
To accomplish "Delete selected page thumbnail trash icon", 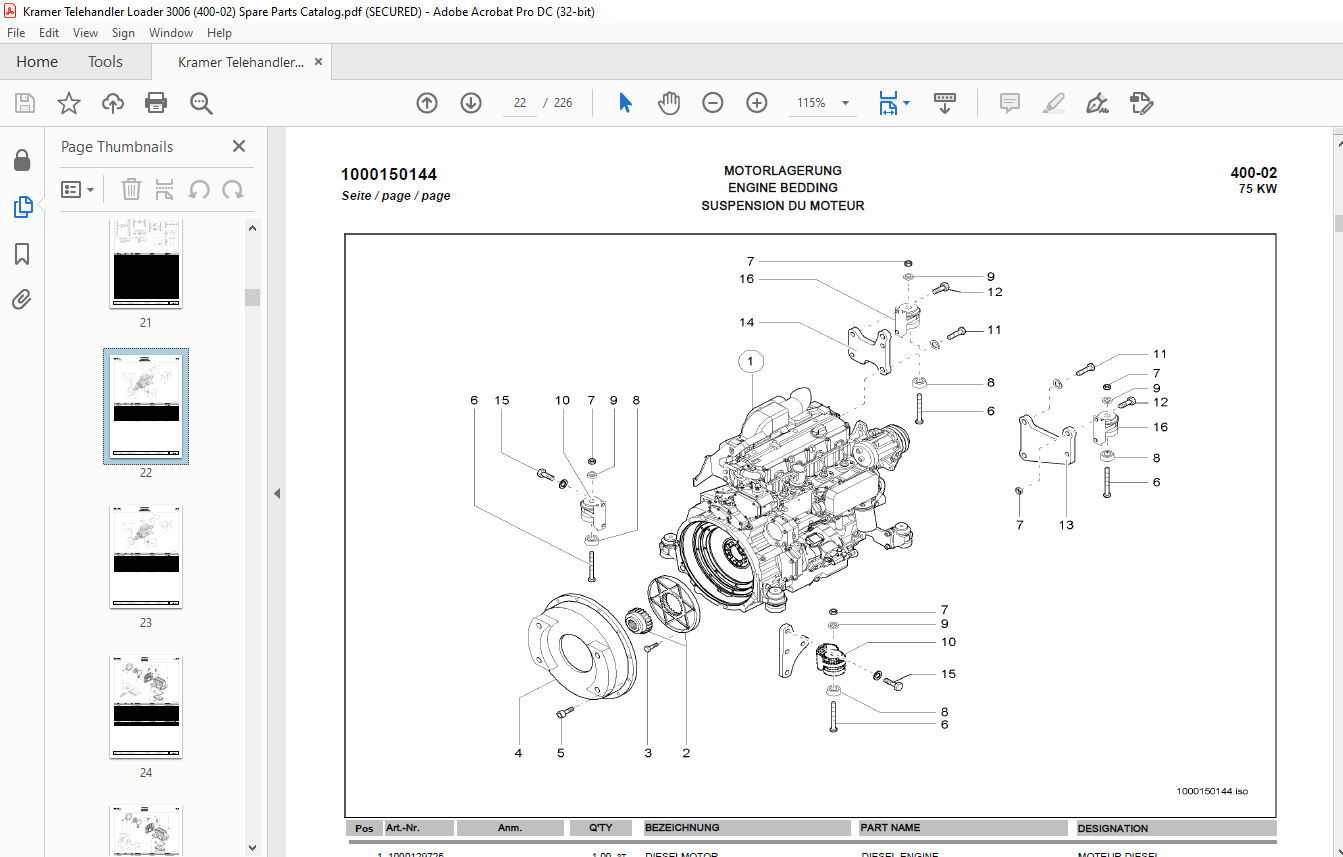I will pos(131,189).
